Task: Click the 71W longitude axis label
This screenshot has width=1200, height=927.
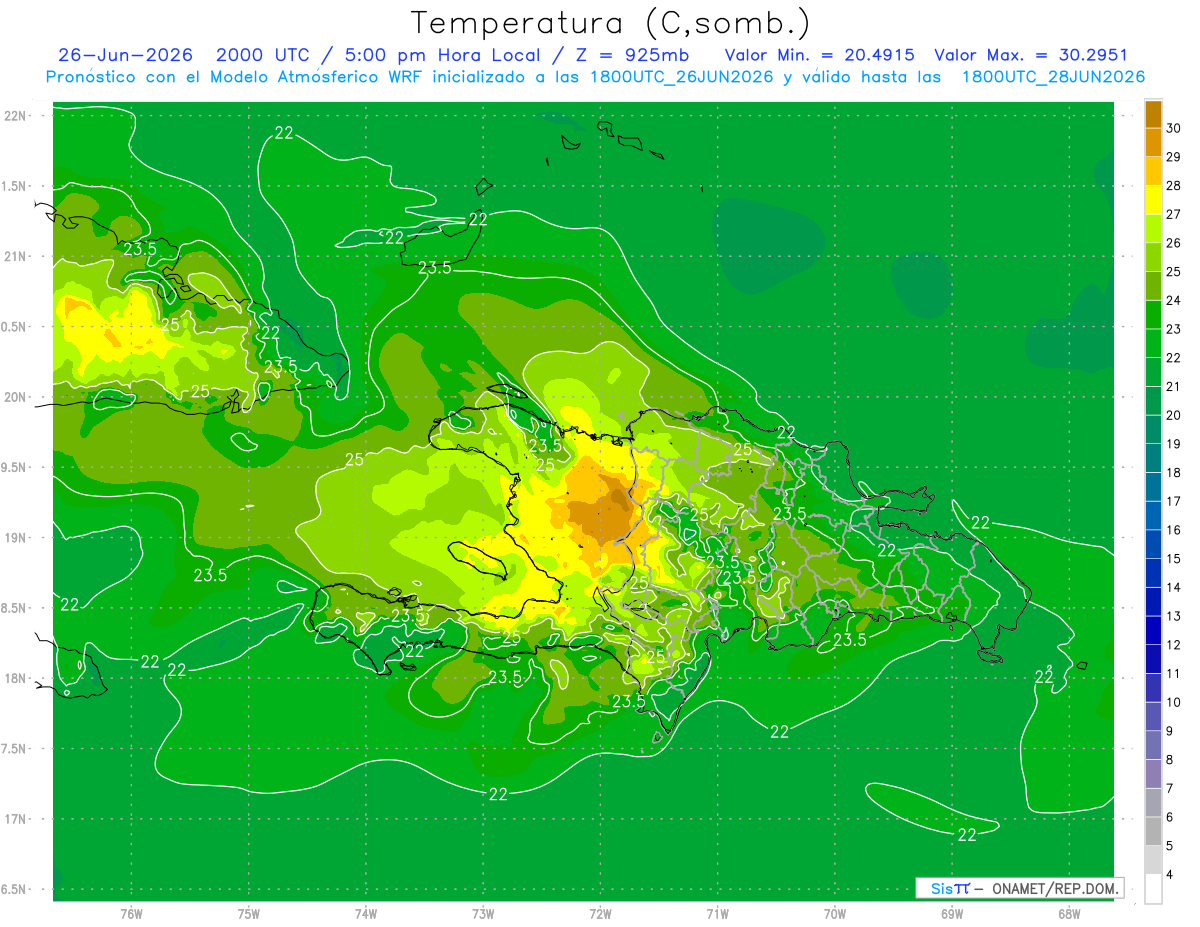Action: coord(717,913)
